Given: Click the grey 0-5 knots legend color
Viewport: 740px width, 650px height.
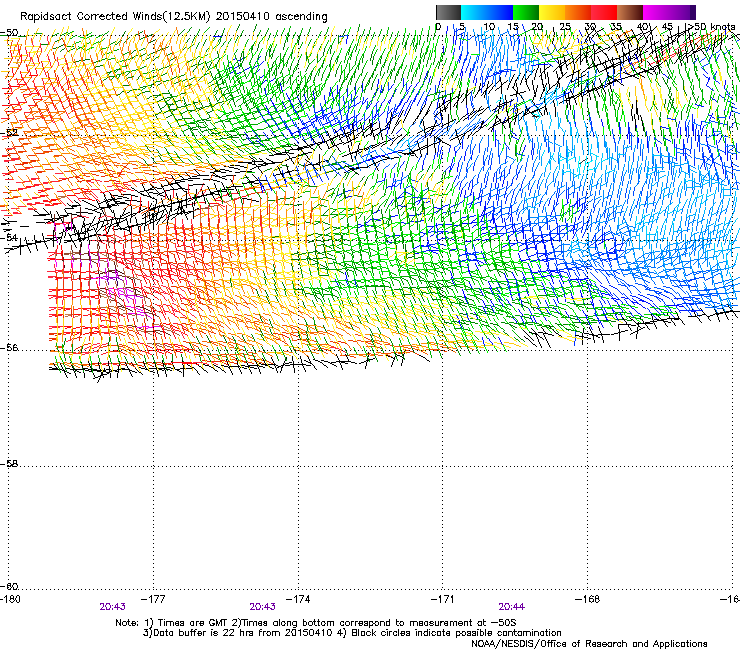Looking at the screenshot, I should click(x=448, y=12).
